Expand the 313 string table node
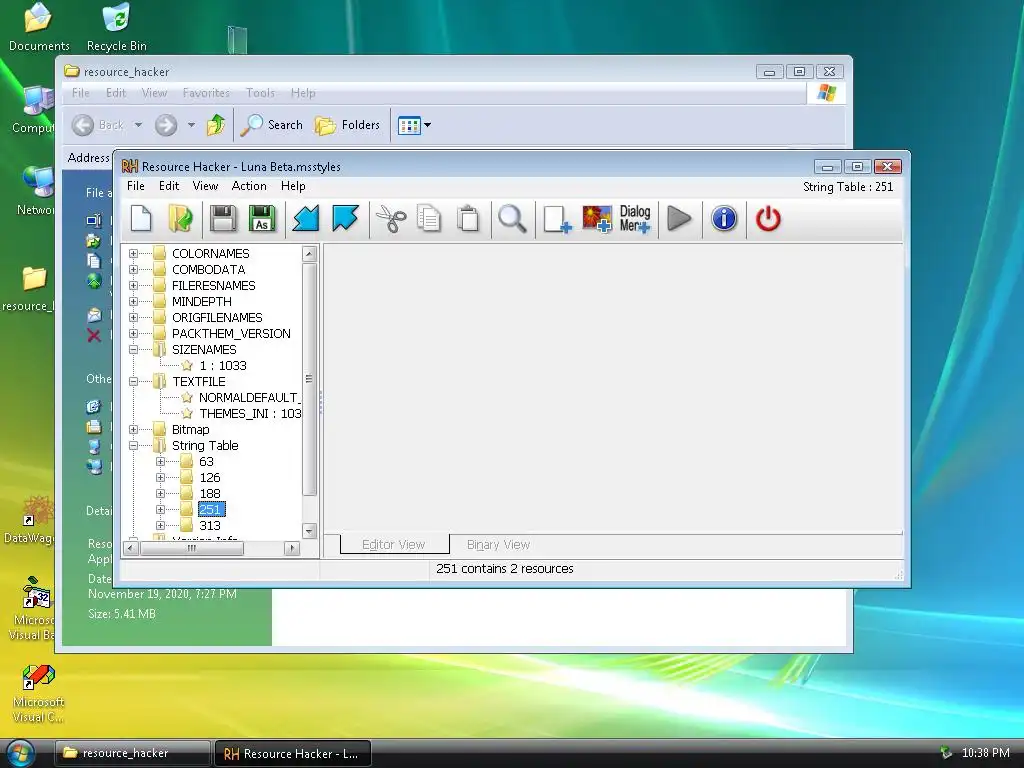This screenshot has height=768, width=1024. tap(160, 525)
